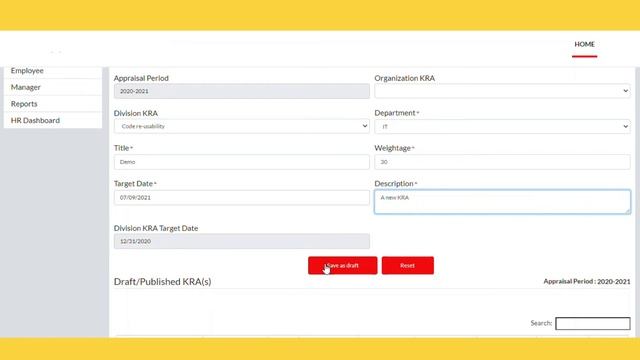Click the Appraisal Period field
Screen dimensions: 640x360
(x=242, y=91)
